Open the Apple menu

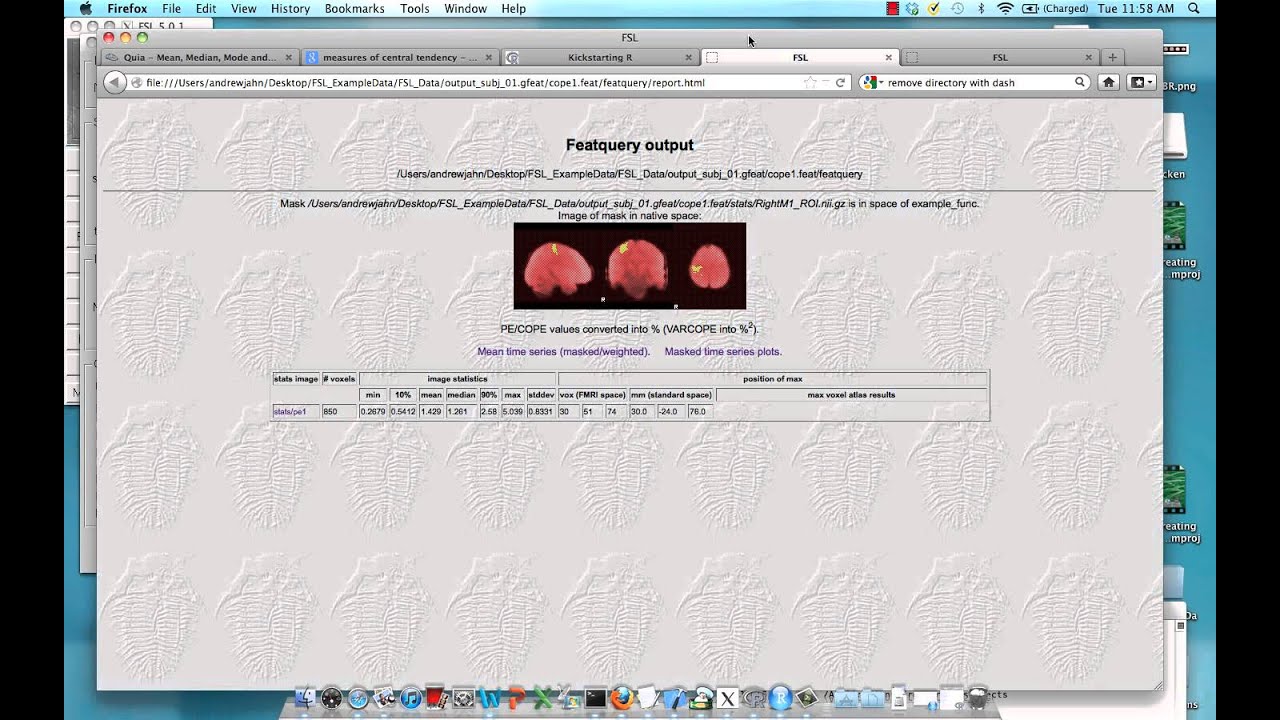(x=85, y=9)
